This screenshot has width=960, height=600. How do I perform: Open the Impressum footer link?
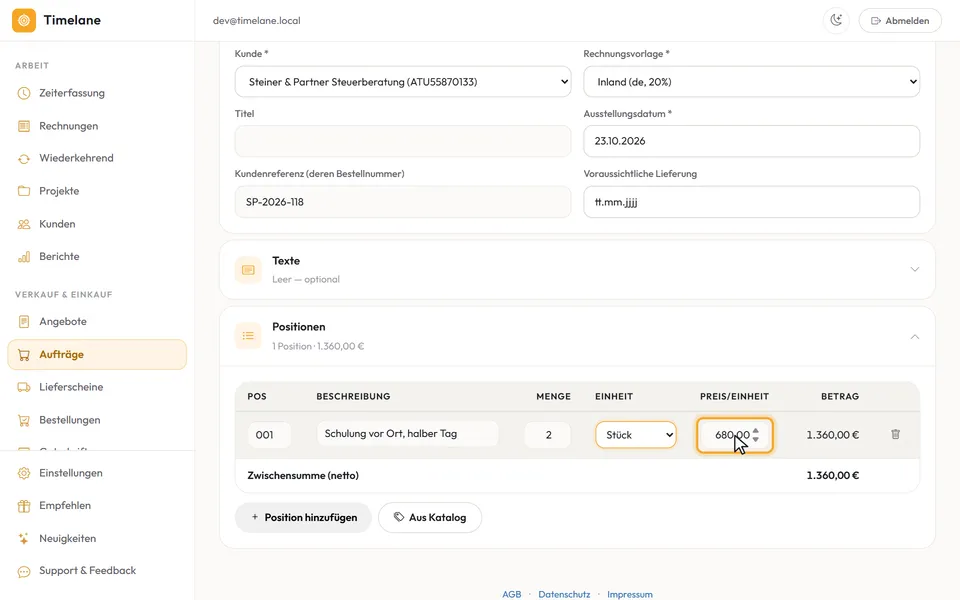point(629,594)
